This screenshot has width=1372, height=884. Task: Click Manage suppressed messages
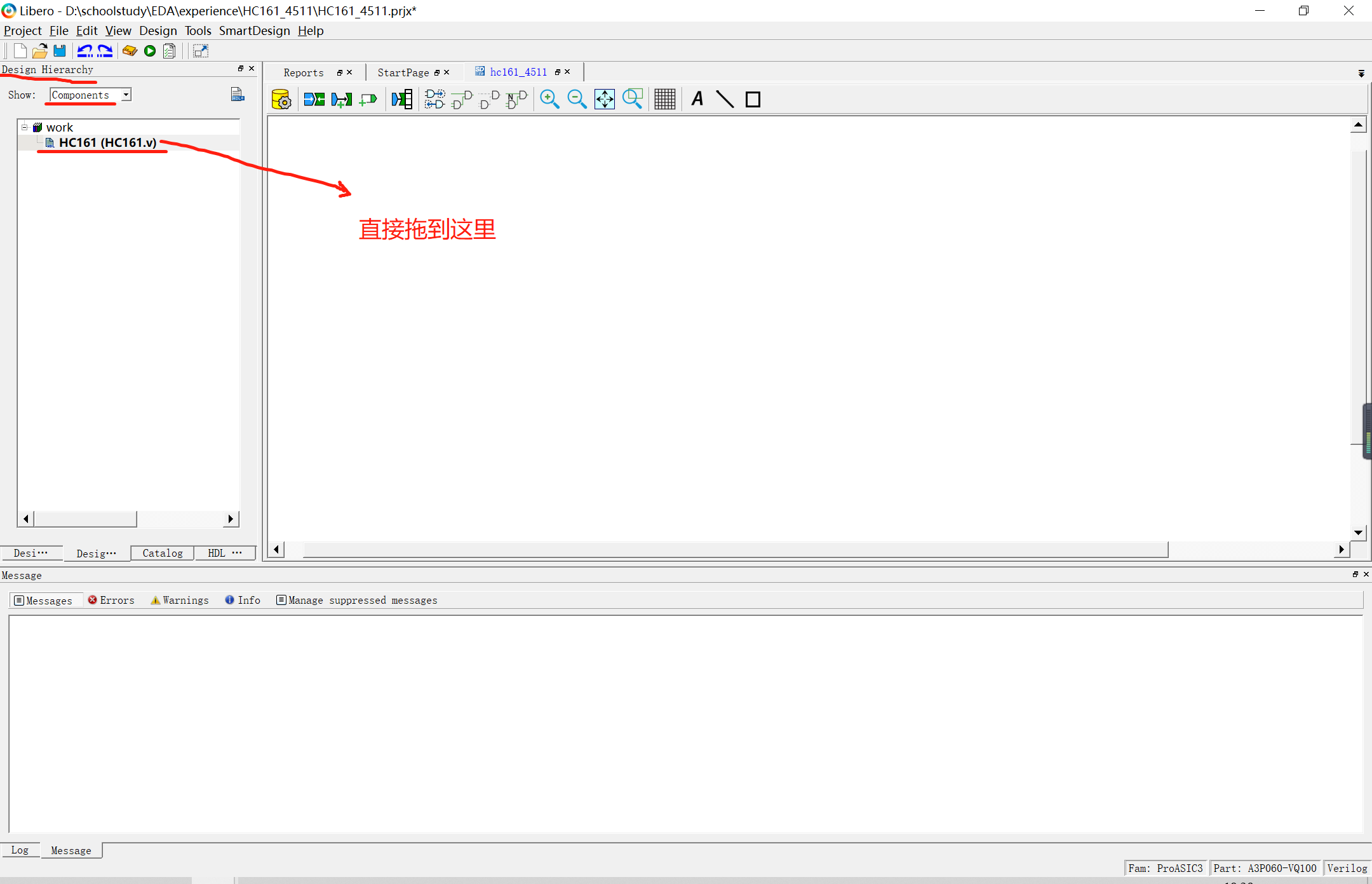357,600
